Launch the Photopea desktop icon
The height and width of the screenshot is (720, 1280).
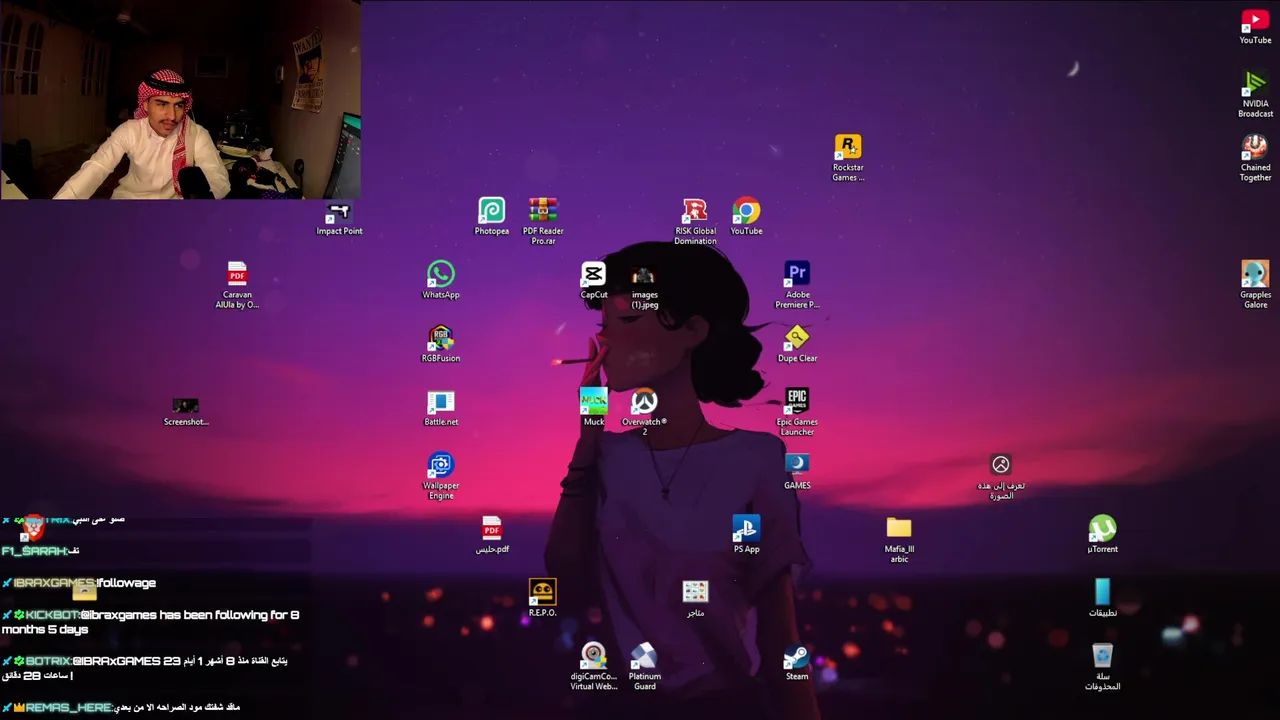(x=491, y=216)
